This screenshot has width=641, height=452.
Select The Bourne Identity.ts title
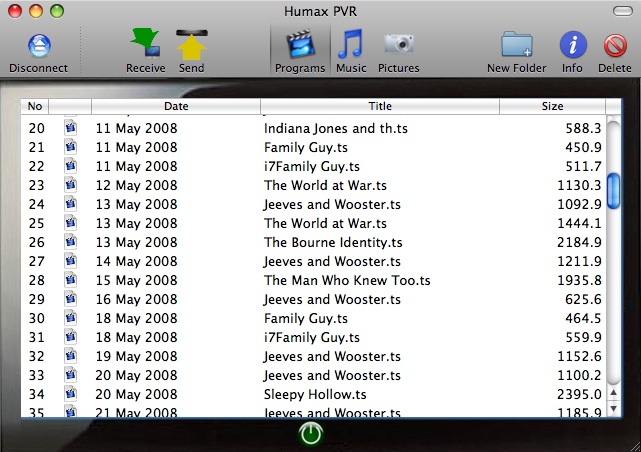click(333, 242)
